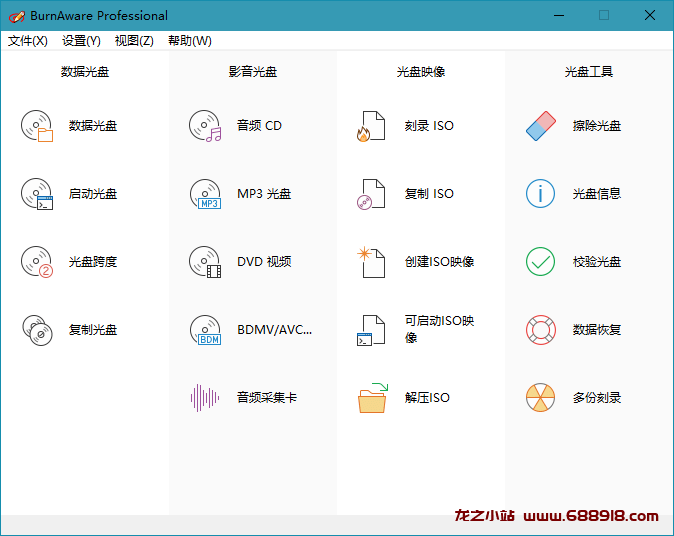Select the 多份刻录 label

597,398
